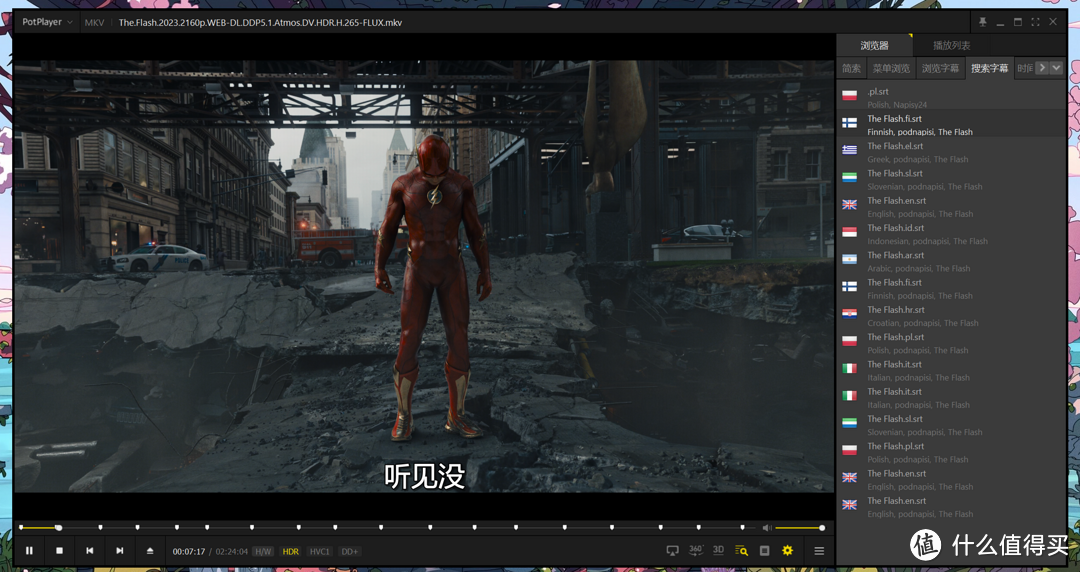Click the 00:07:17 elapsed time display
This screenshot has width=1080, height=572.
(x=189, y=551)
